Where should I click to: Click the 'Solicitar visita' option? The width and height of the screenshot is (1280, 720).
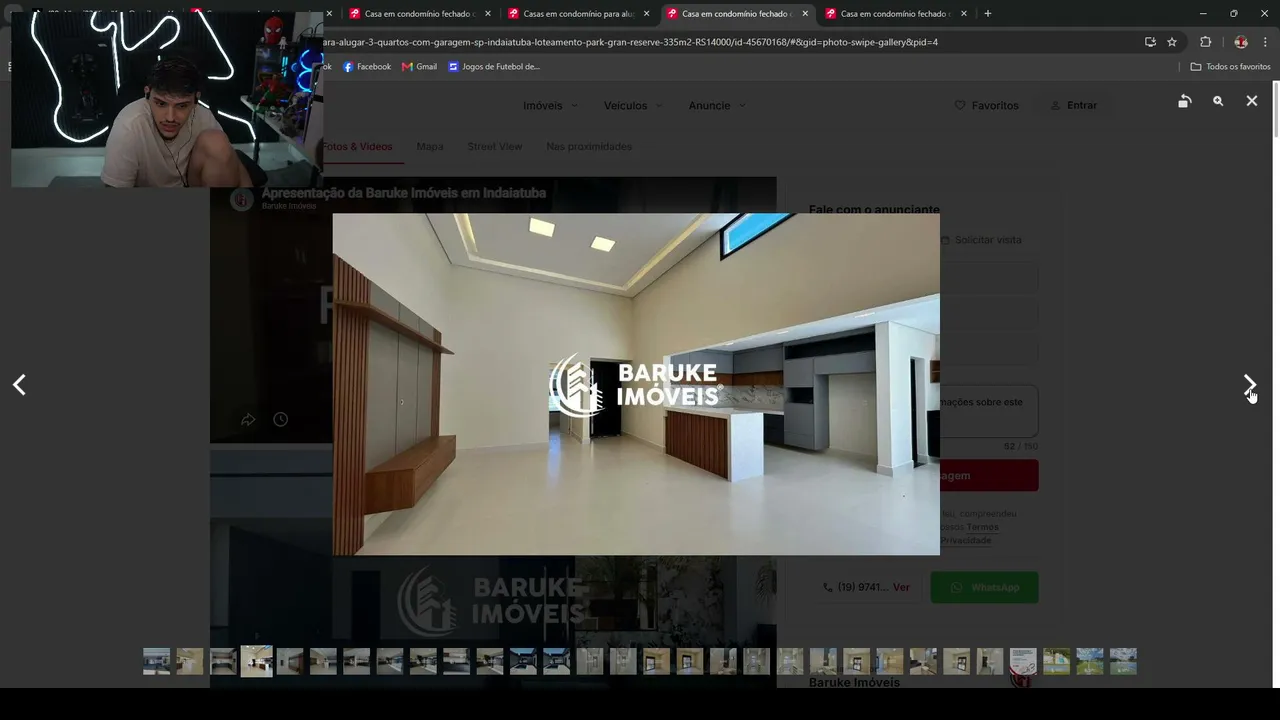pyautogui.click(x=981, y=240)
